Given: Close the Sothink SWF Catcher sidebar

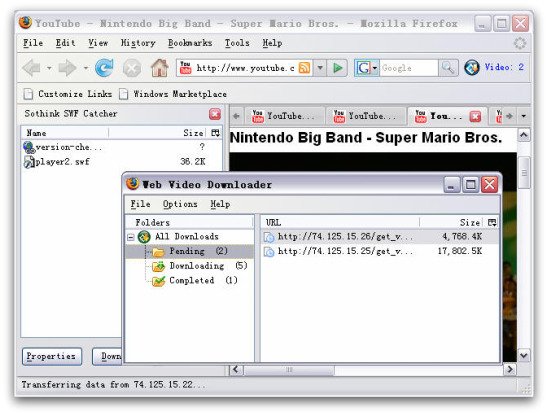Looking at the screenshot, I should point(215,114).
